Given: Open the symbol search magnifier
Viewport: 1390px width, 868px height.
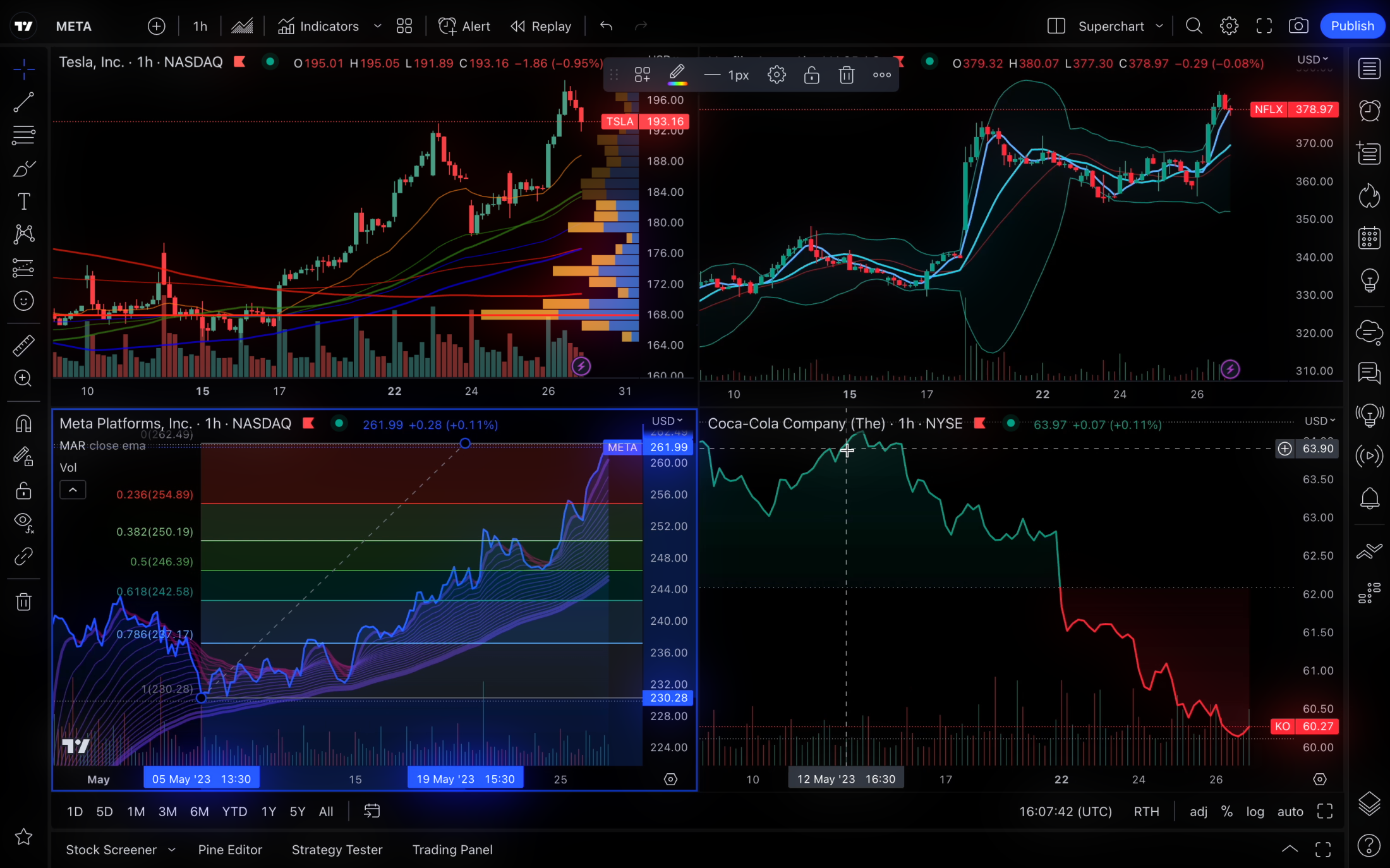Looking at the screenshot, I should click(x=1194, y=26).
